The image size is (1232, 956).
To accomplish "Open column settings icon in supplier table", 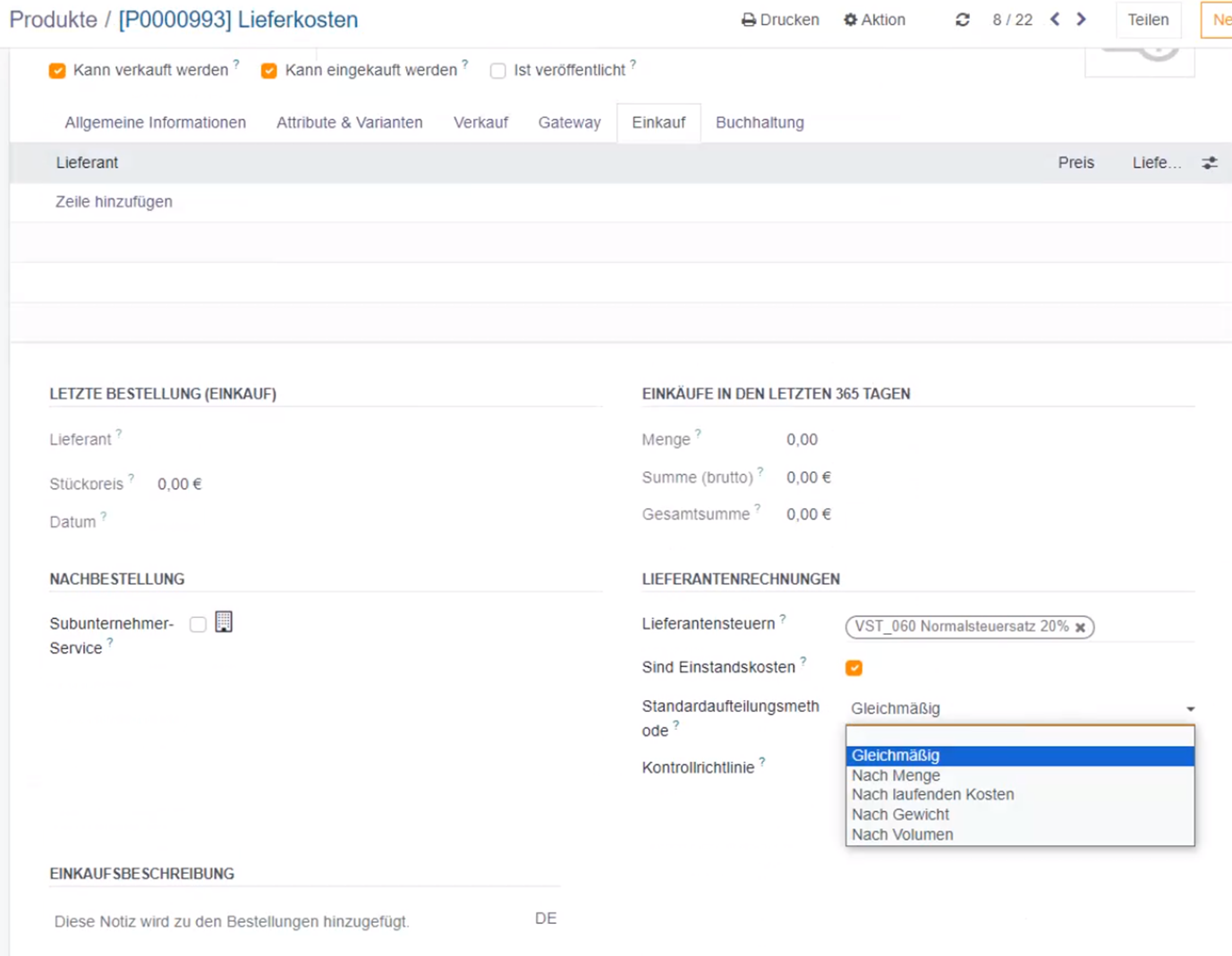I will [x=1210, y=163].
